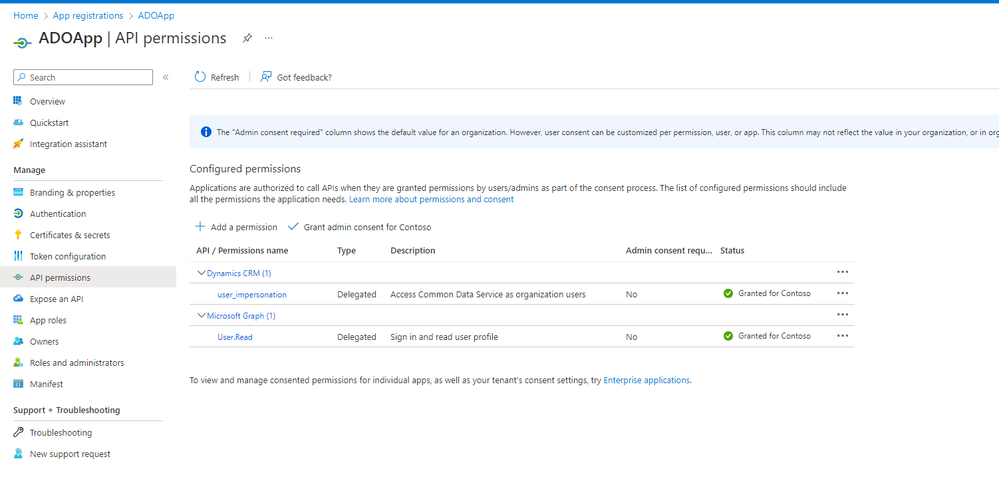
Task: Click the Overview grid icon in sidebar
Action: click(x=18, y=101)
